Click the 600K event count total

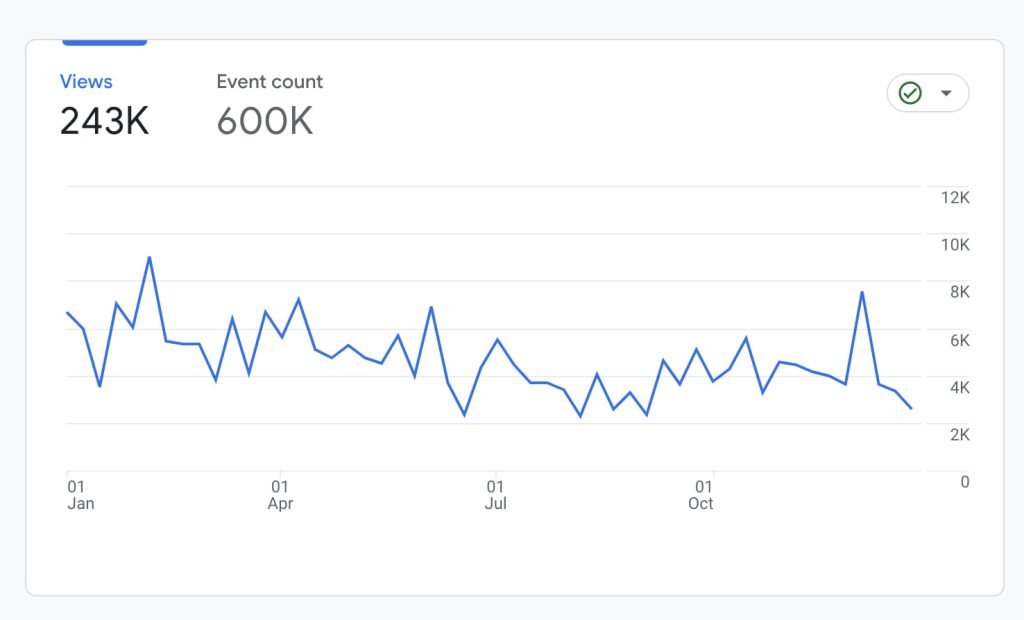pos(265,122)
